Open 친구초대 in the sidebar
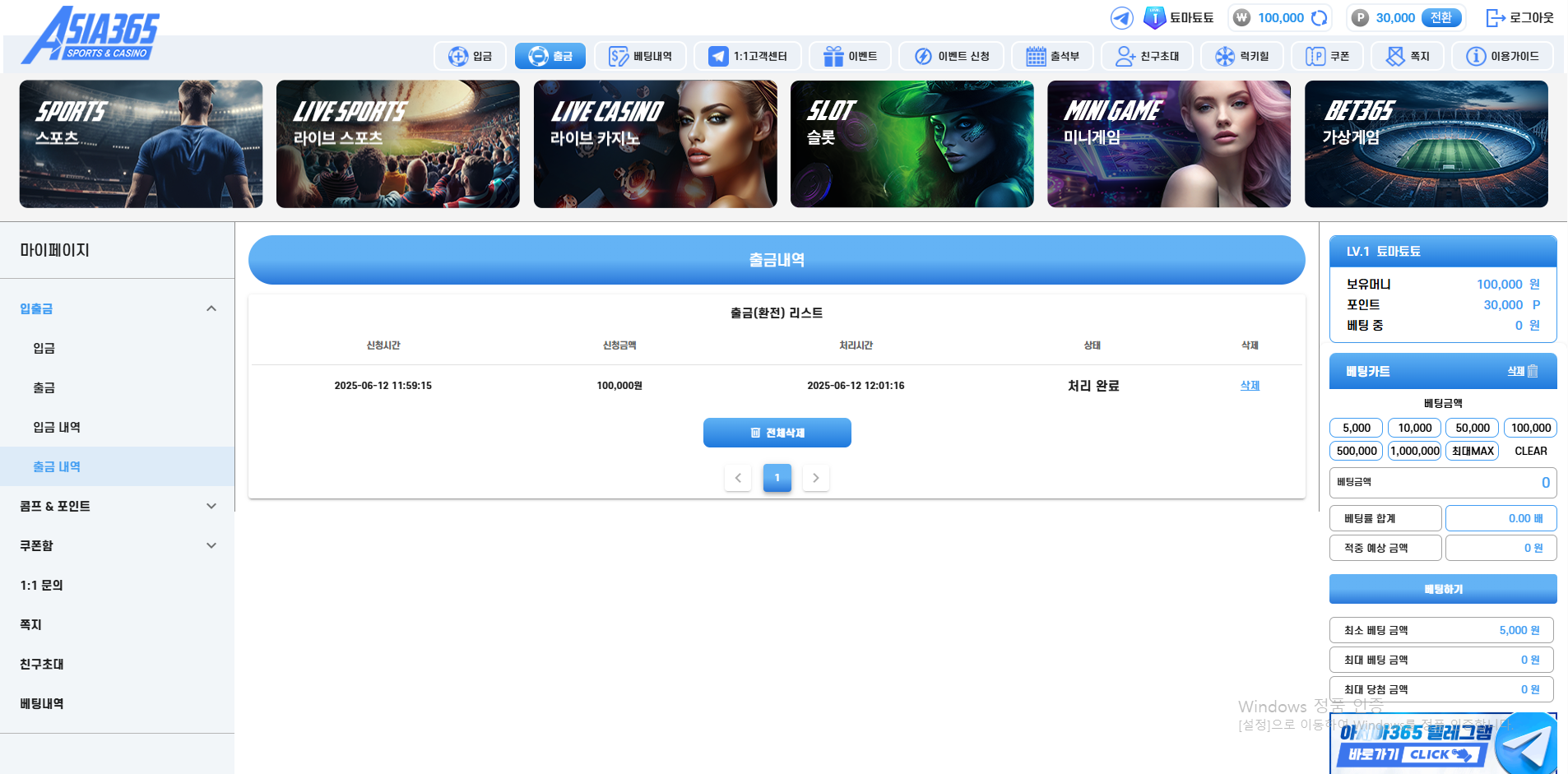The height and width of the screenshot is (774, 1568). point(117,664)
